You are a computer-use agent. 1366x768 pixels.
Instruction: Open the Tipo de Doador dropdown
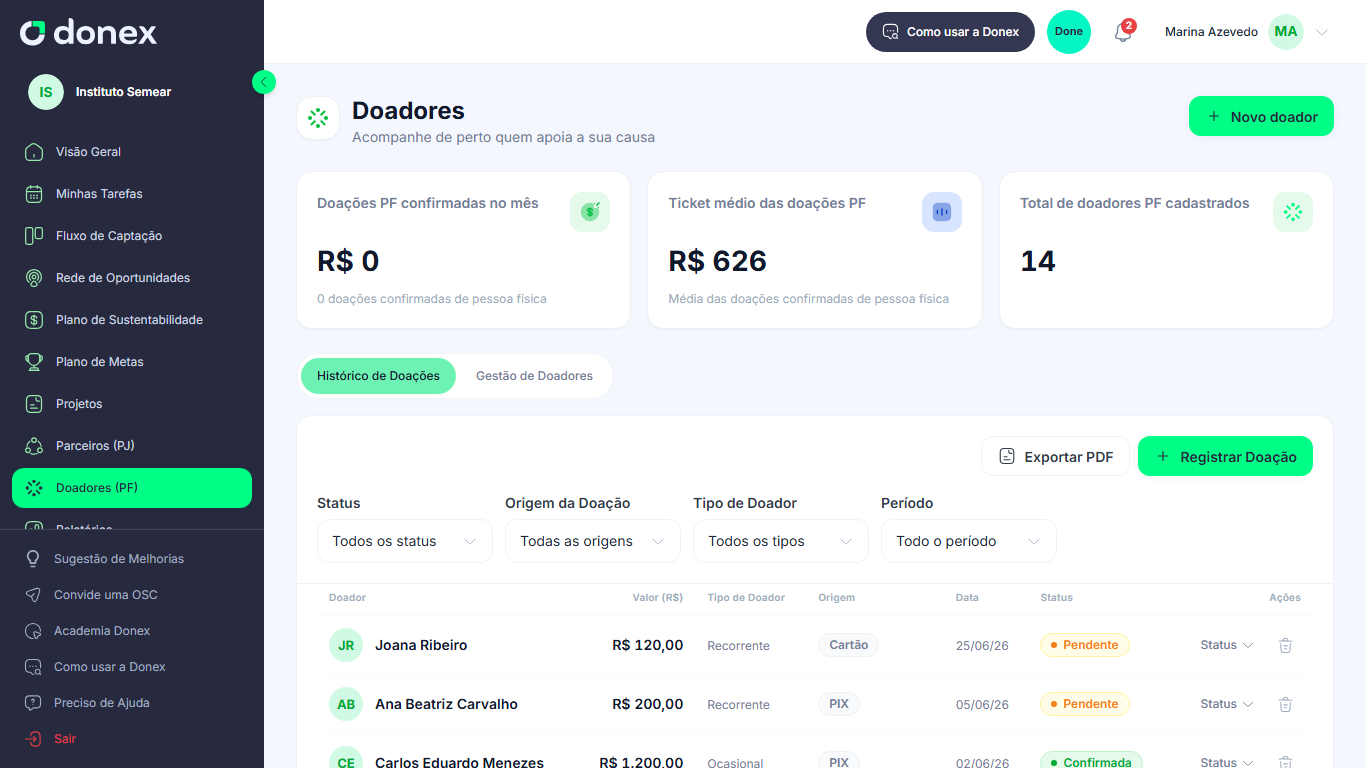(x=781, y=541)
